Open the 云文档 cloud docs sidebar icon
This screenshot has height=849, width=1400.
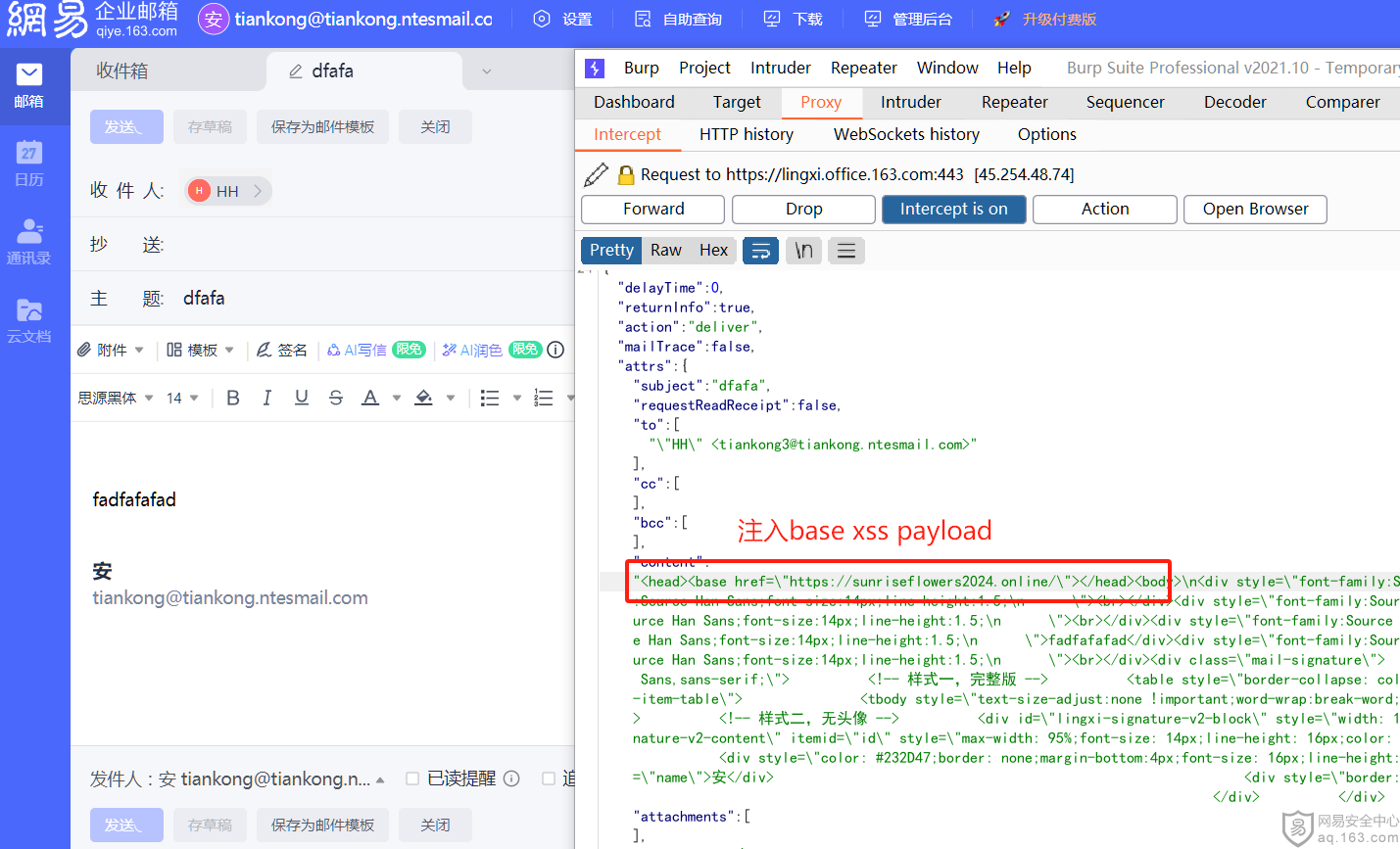(x=28, y=320)
